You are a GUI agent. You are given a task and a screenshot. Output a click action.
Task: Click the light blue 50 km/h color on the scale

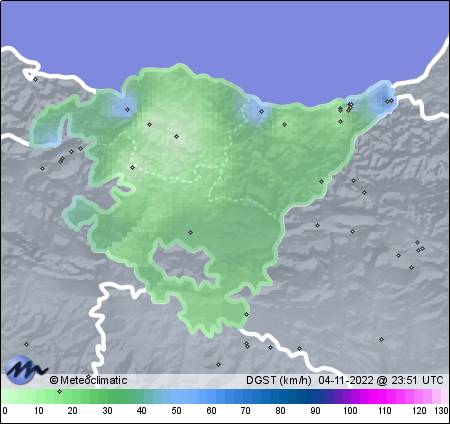[x=176, y=397]
